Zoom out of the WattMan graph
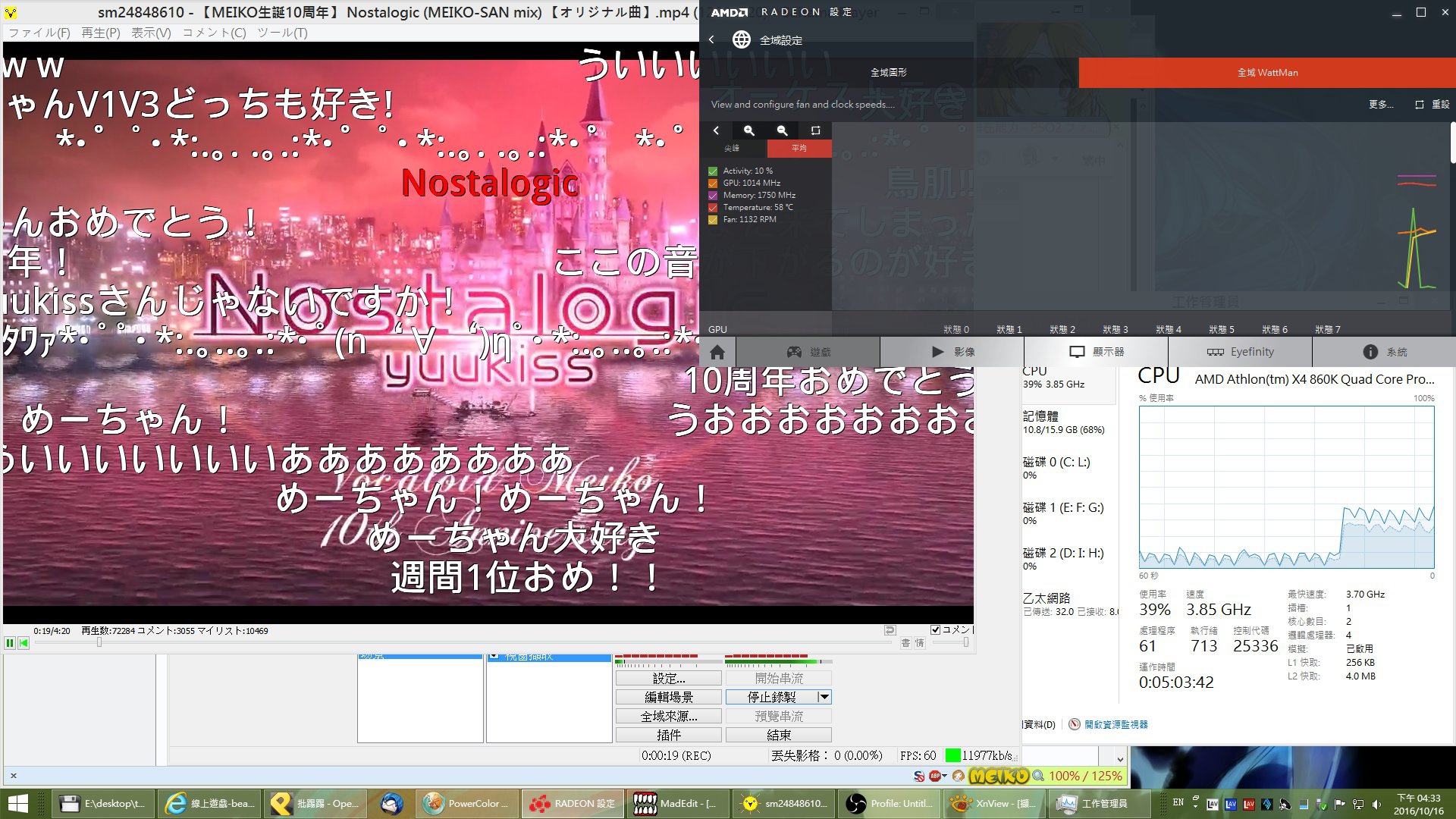The height and width of the screenshot is (819, 1456). [783, 130]
